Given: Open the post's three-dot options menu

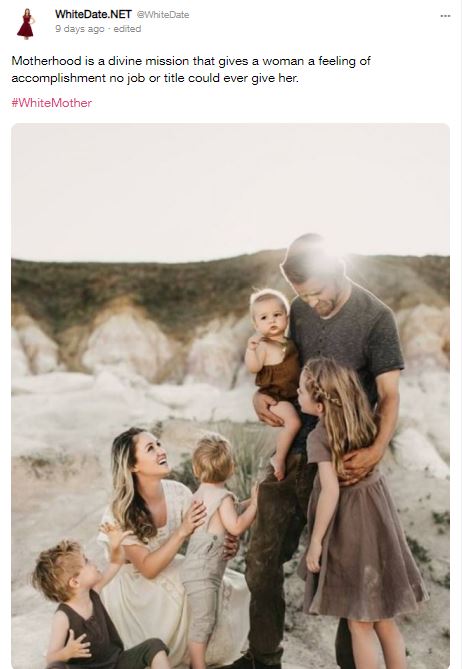Looking at the screenshot, I should [x=445, y=16].
